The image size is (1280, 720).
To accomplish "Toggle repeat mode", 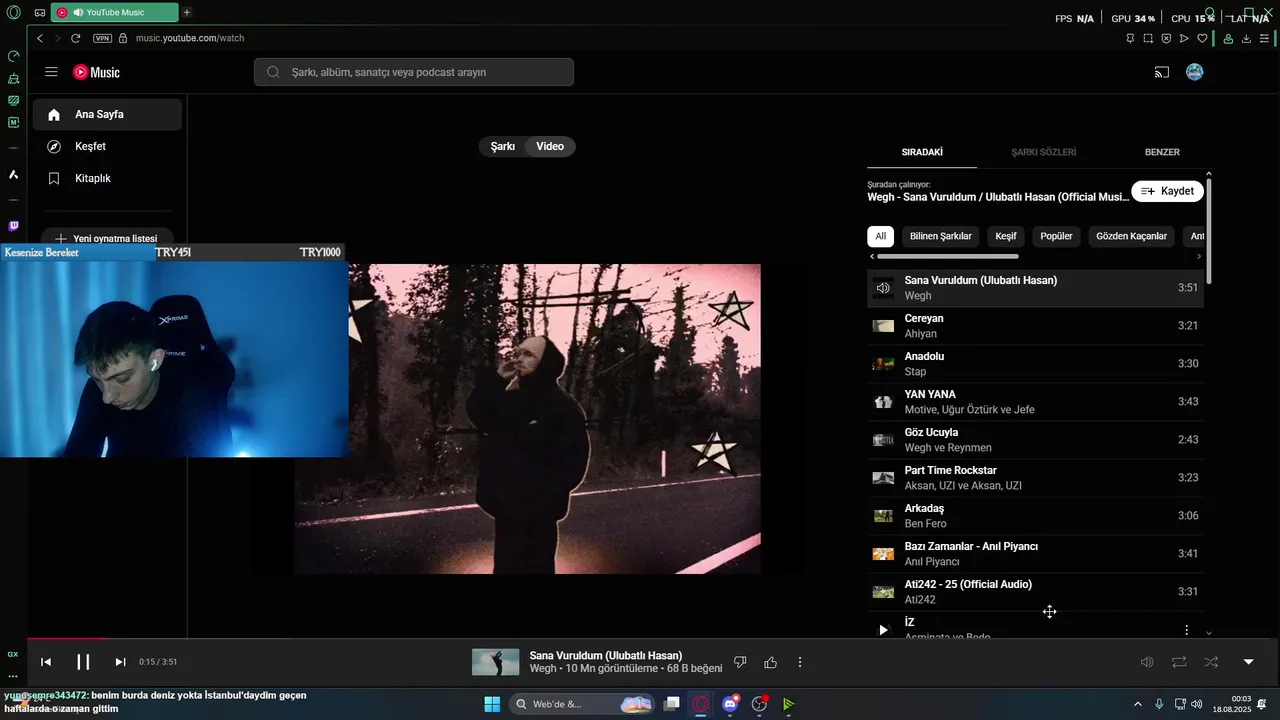I will (x=1179, y=662).
